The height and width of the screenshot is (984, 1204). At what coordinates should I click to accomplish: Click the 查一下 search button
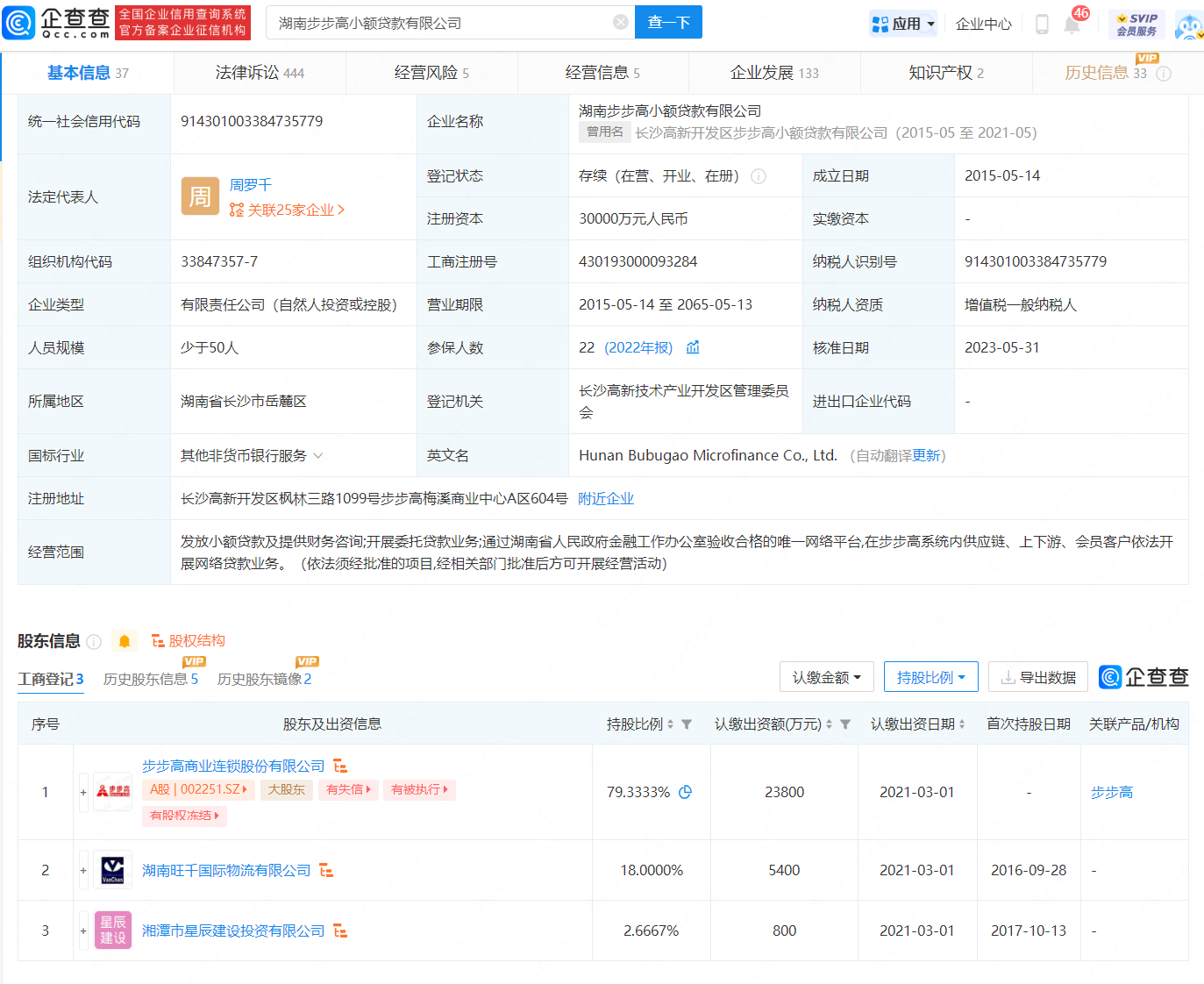click(x=668, y=23)
